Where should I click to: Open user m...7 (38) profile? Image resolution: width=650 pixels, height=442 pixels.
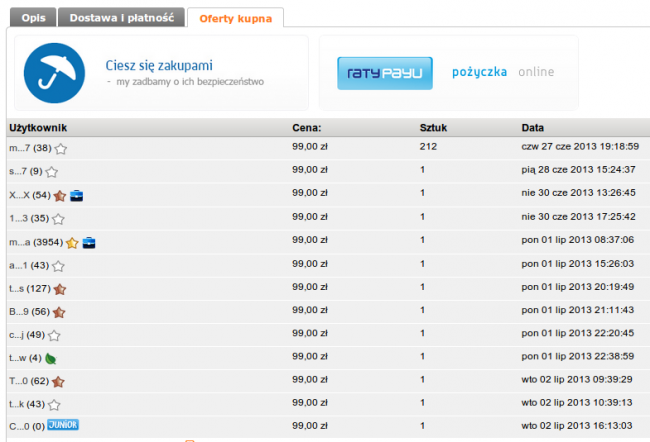pyautogui.click(x=30, y=148)
